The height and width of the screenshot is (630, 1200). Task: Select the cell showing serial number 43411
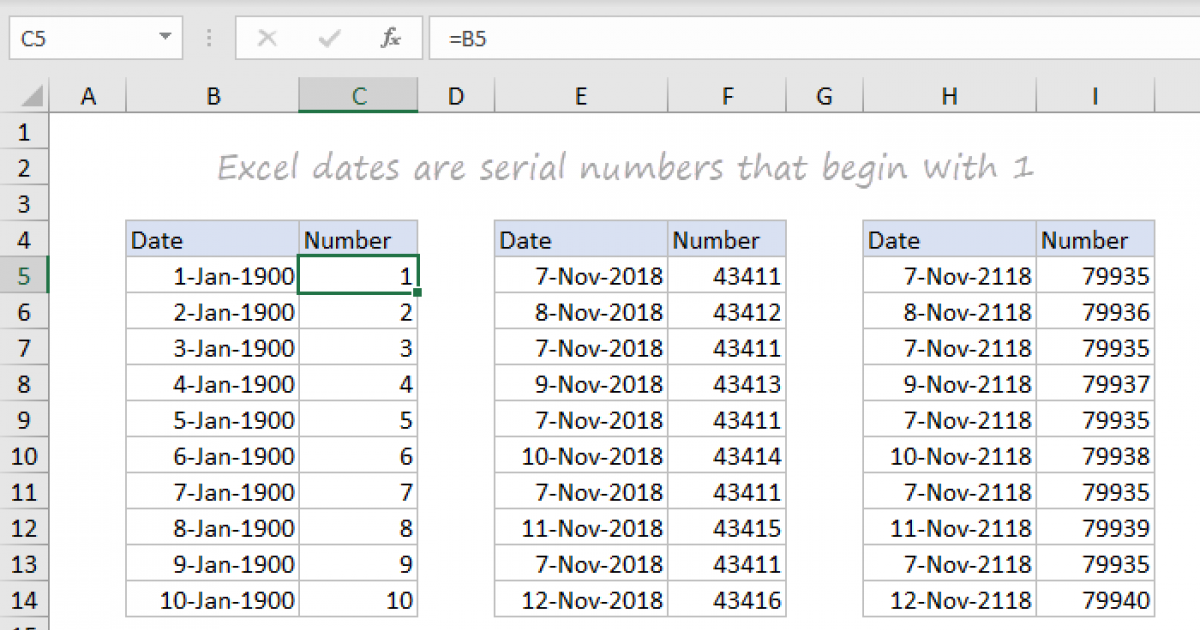coord(727,275)
